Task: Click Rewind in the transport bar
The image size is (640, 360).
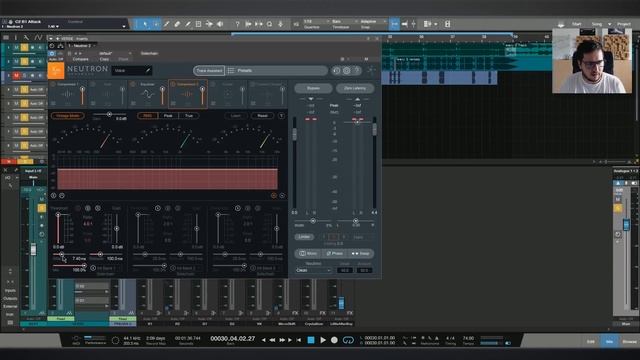Action: coord(272,340)
